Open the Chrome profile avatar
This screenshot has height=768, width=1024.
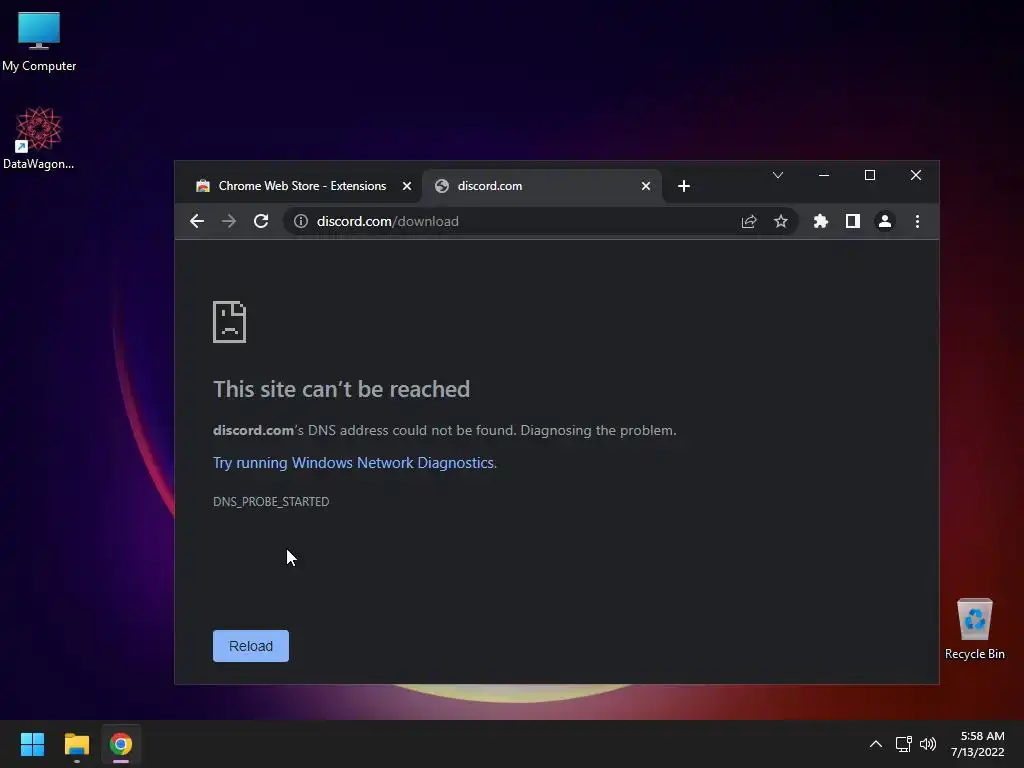pyautogui.click(x=885, y=221)
